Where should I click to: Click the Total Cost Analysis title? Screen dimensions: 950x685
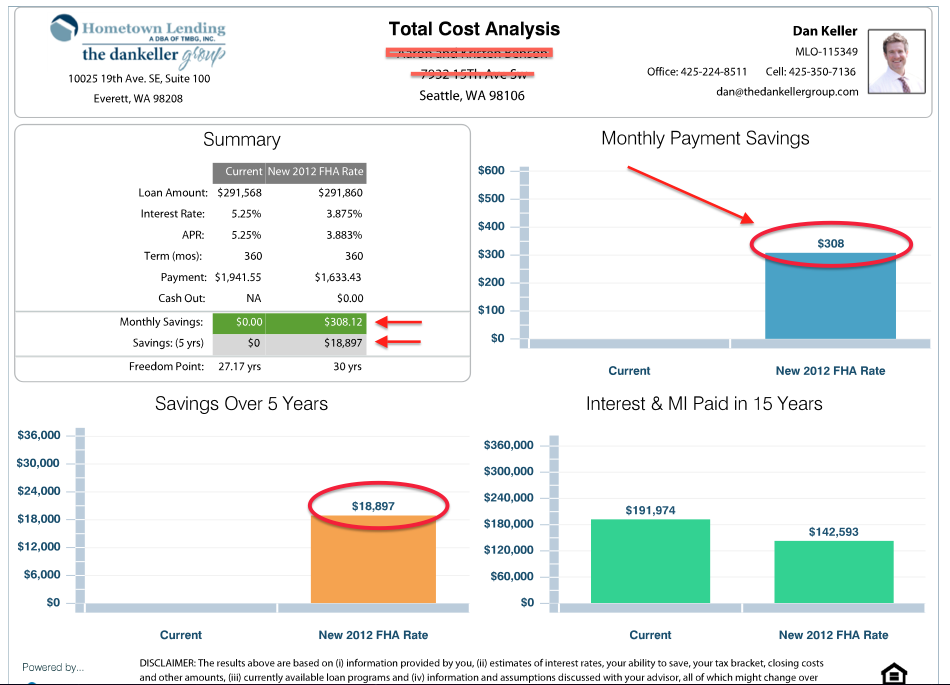[474, 29]
